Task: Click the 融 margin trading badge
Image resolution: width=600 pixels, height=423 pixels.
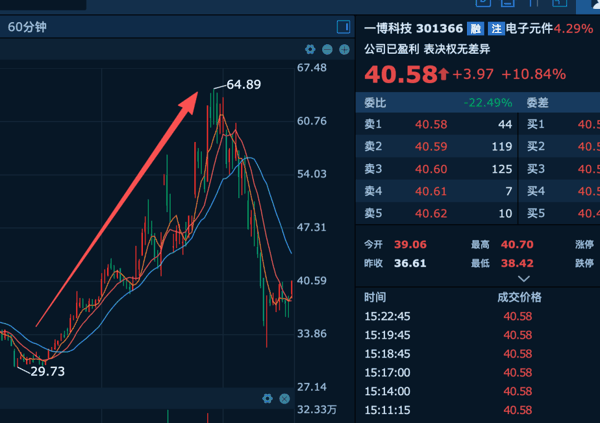Action: (x=475, y=28)
